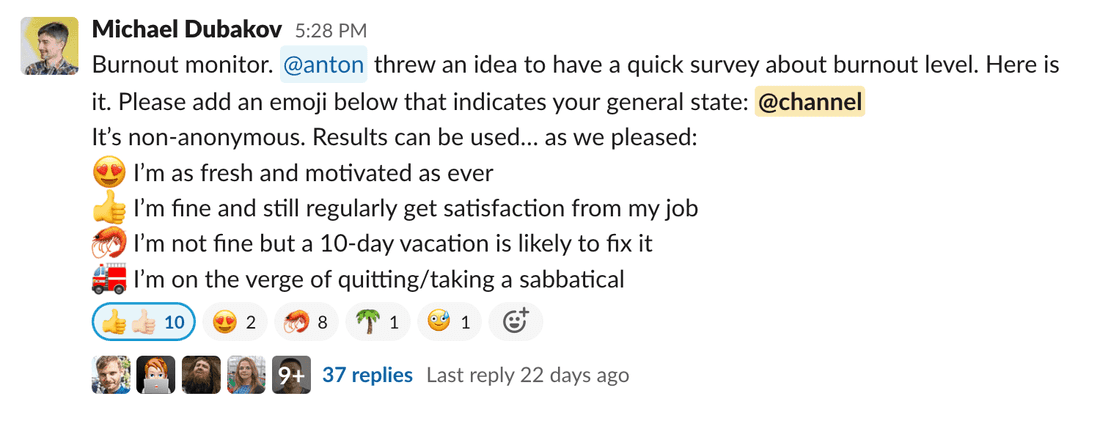
Task: Toggle the heart-eyes reaction with count 2
Action: [235, 322]
